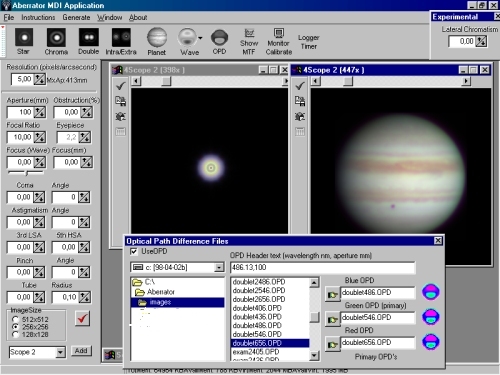Click the Resolution value adjust icon
The width and height of the screenshot is (500, 375).
39,80
